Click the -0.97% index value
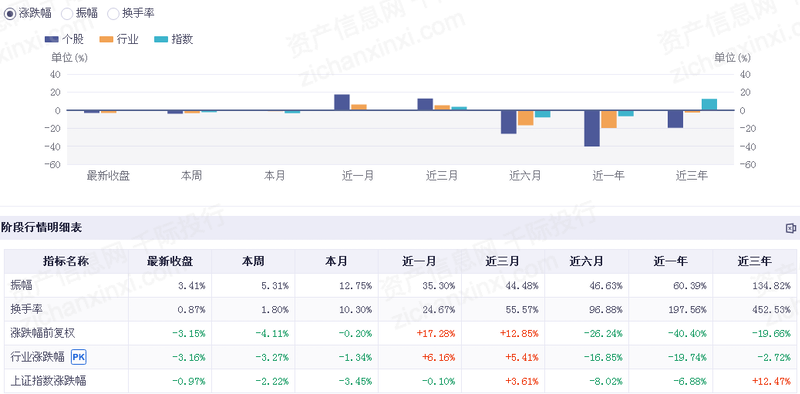 click(188, 381)
